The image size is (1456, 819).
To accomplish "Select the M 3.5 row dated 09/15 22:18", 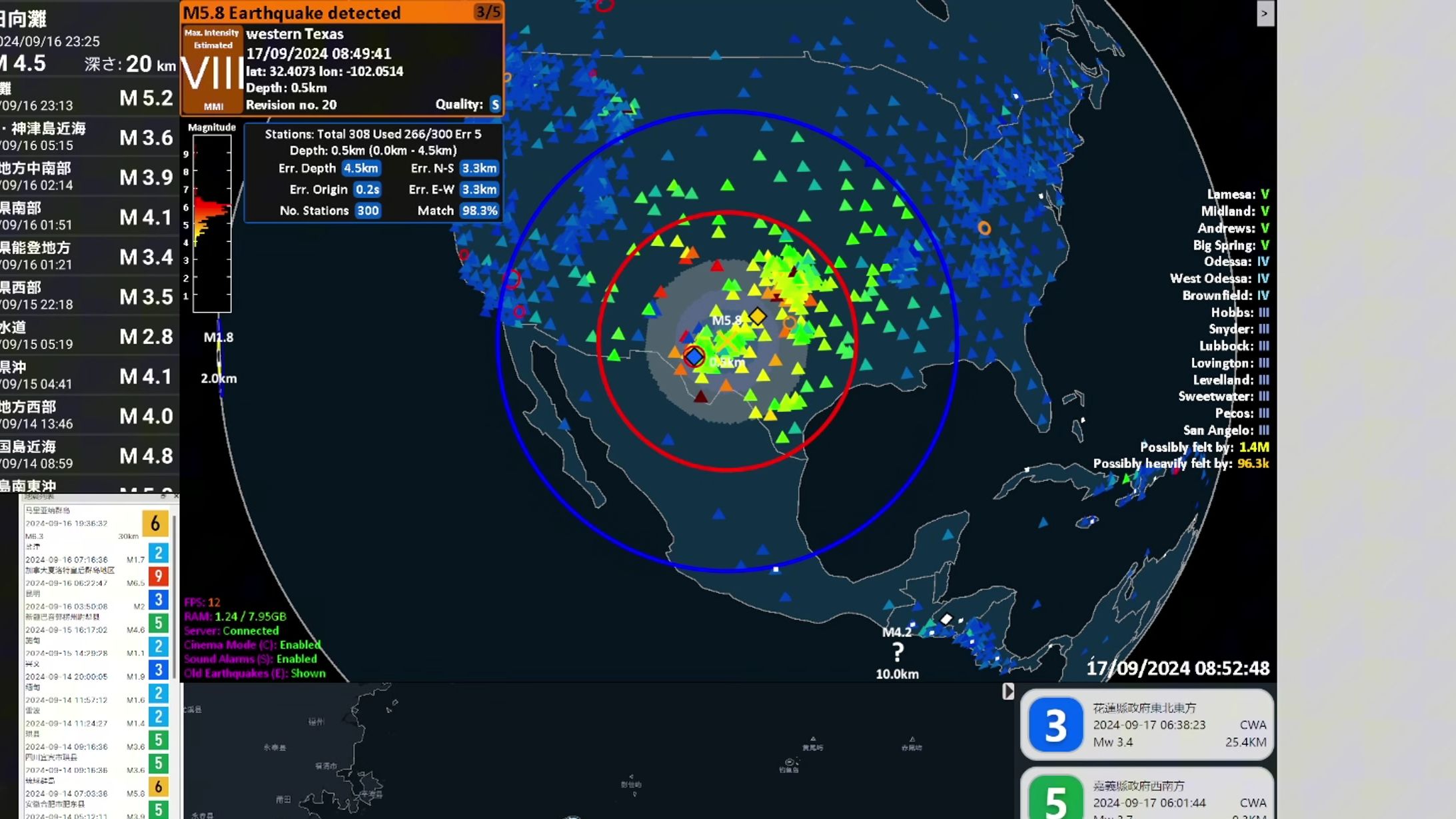I will pyautogui.click(x=89, y=296).
